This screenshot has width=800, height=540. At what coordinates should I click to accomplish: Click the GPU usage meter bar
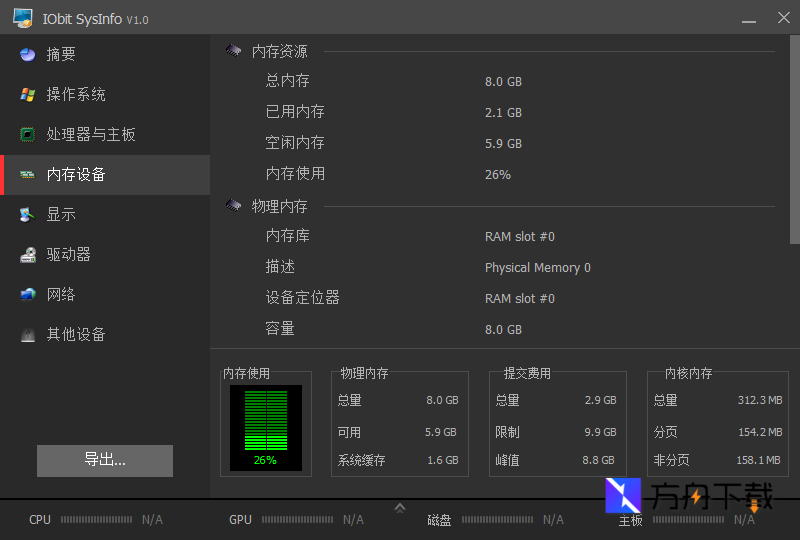click(x=297, y=520)
